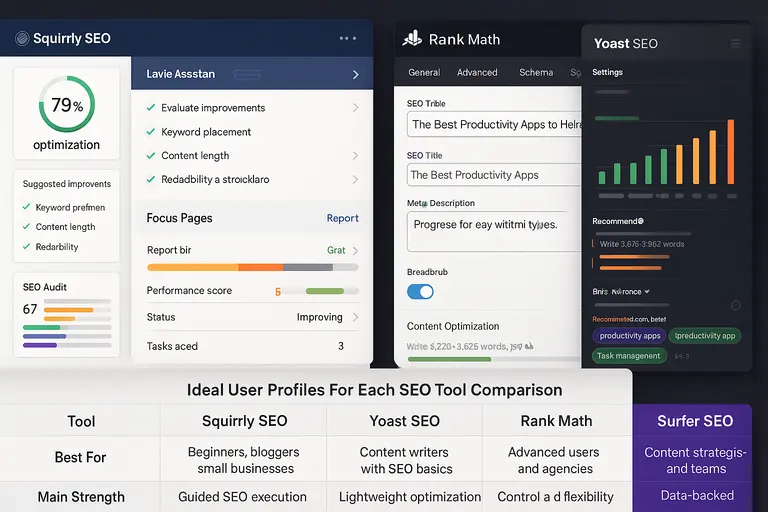Click the Rank Math logo icon
This screenshot has height=512, width=768.
click(412, 38)
